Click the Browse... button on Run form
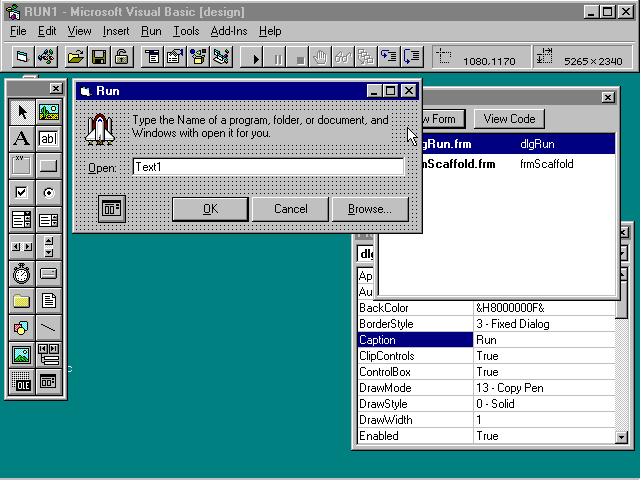 point(371,209)
